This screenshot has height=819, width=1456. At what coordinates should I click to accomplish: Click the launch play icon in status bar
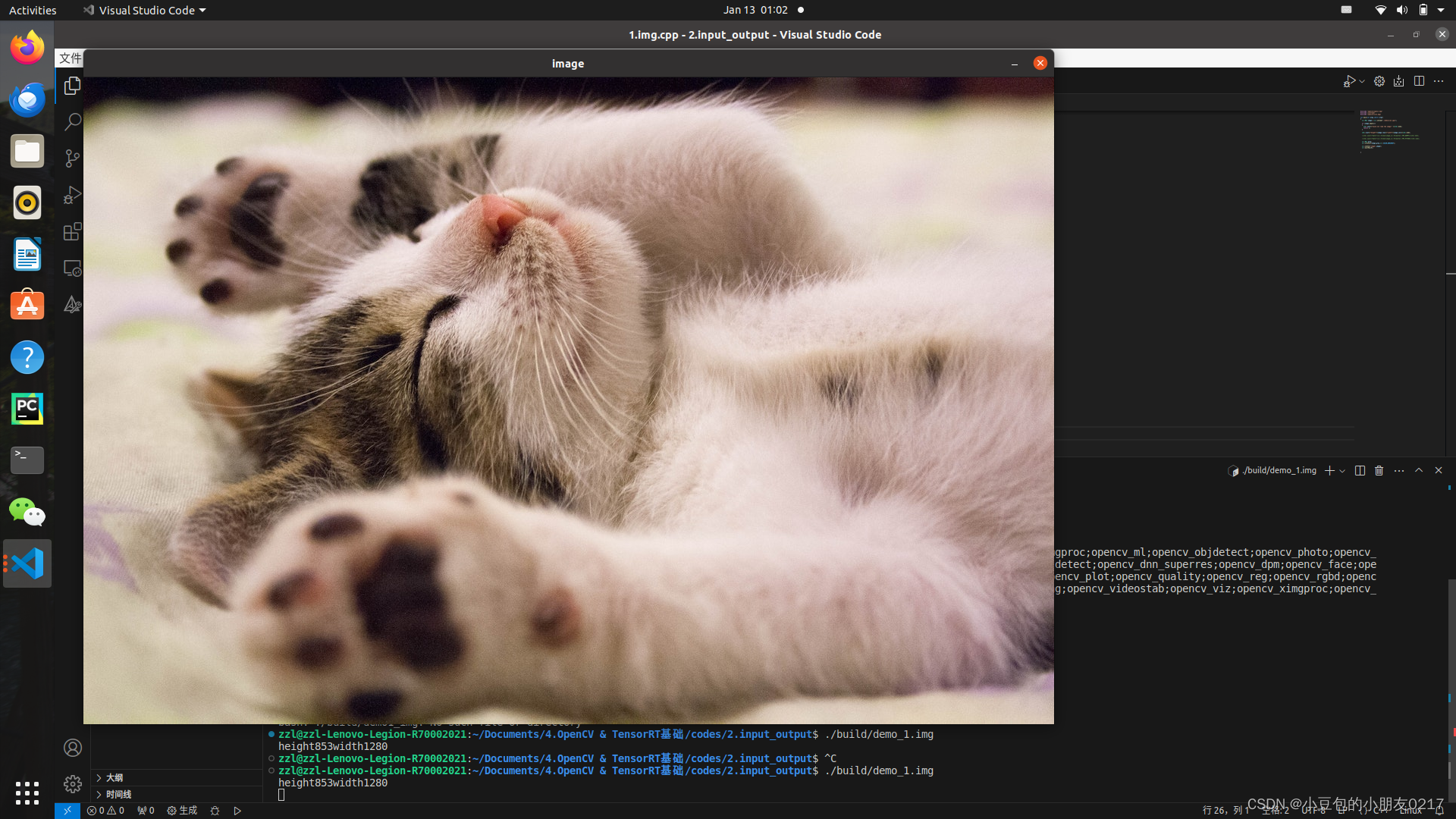click(237, 811)
